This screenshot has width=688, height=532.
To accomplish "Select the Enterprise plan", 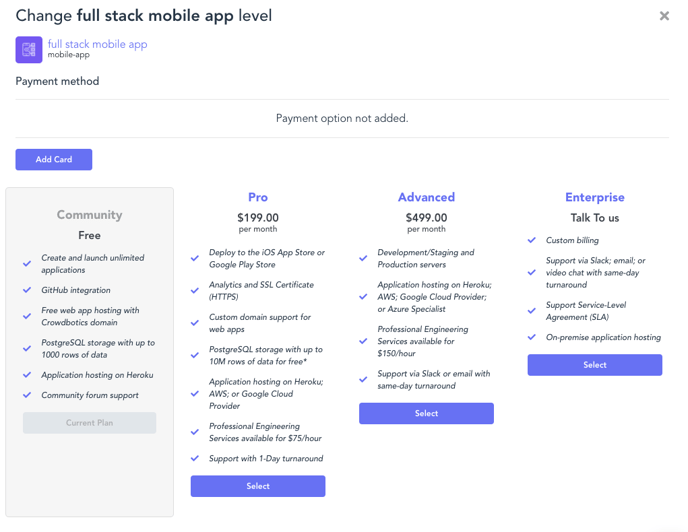I will 595,365.
